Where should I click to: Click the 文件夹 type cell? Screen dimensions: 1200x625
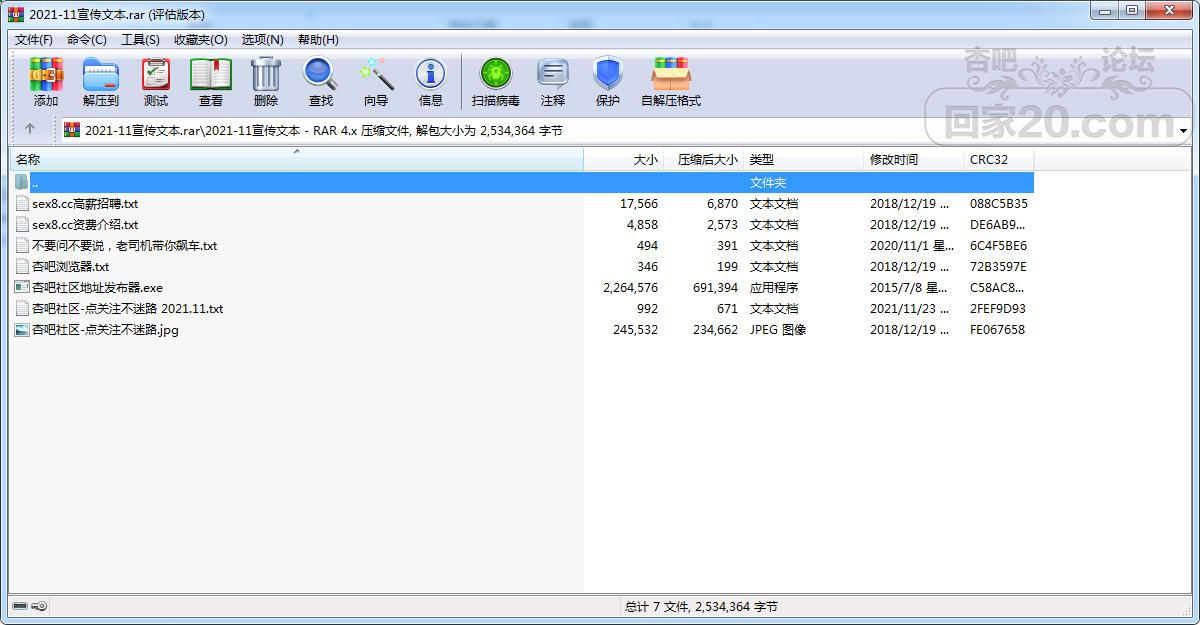[768, 182]
